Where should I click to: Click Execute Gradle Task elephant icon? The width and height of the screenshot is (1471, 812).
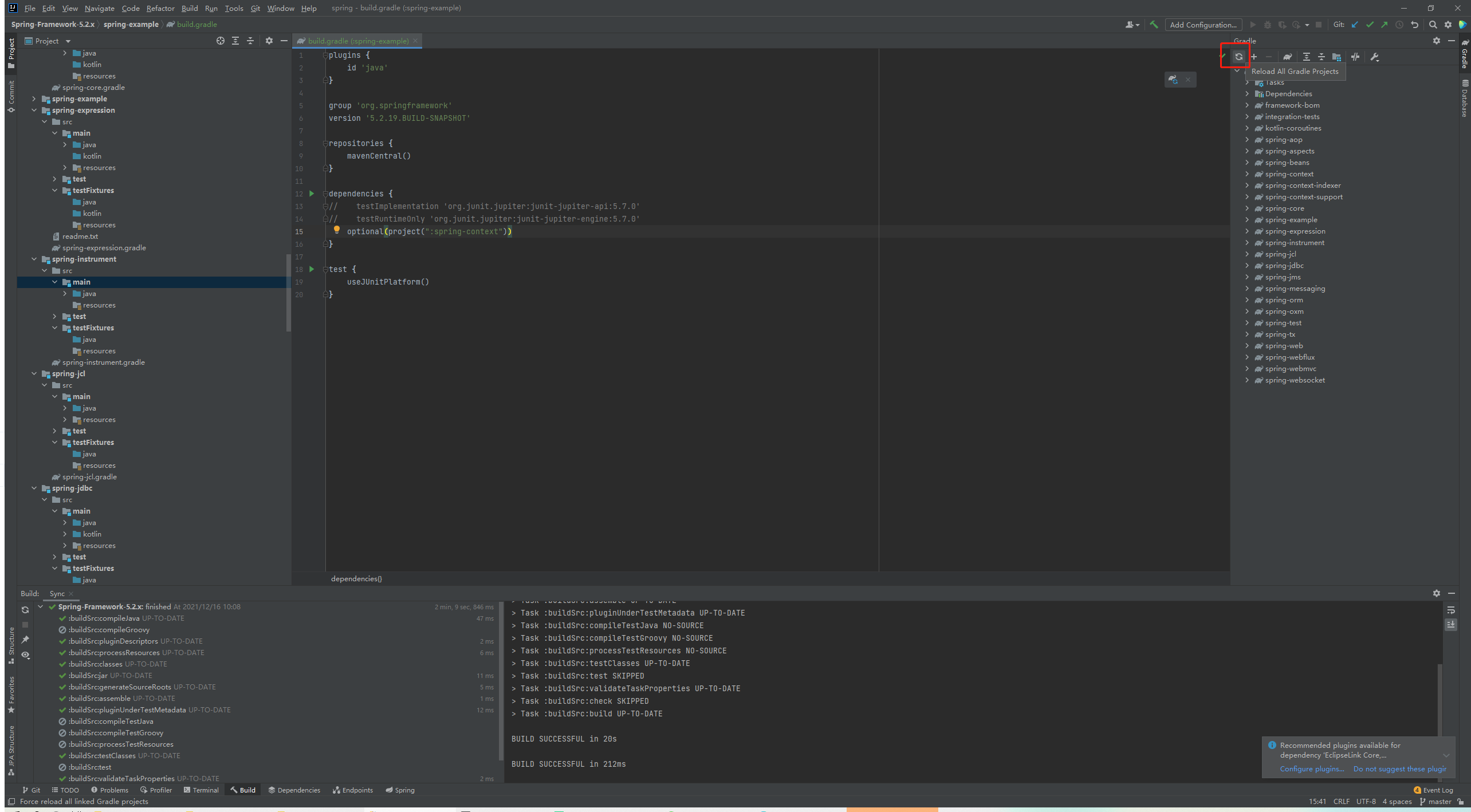(1287, 57)
